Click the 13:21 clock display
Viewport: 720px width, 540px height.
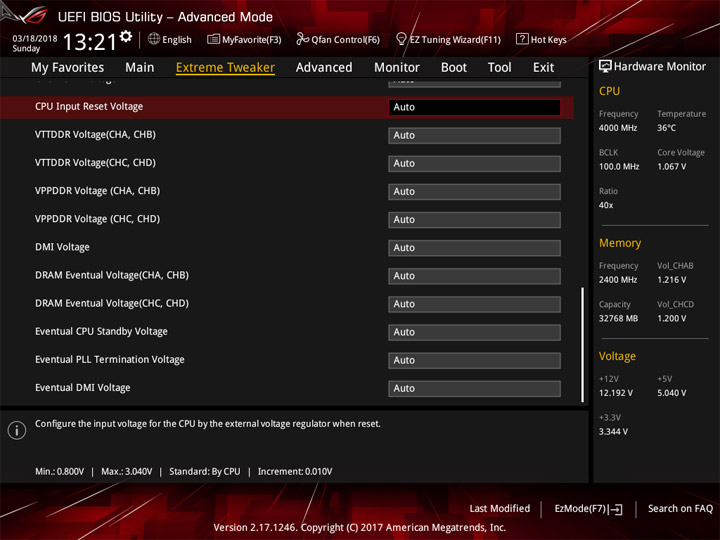90,42
